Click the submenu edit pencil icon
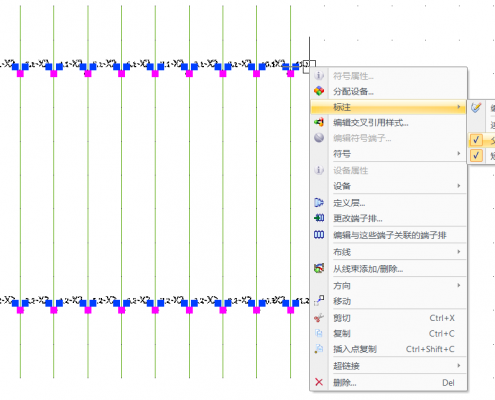The image size is (495, 400). [476, 107]
